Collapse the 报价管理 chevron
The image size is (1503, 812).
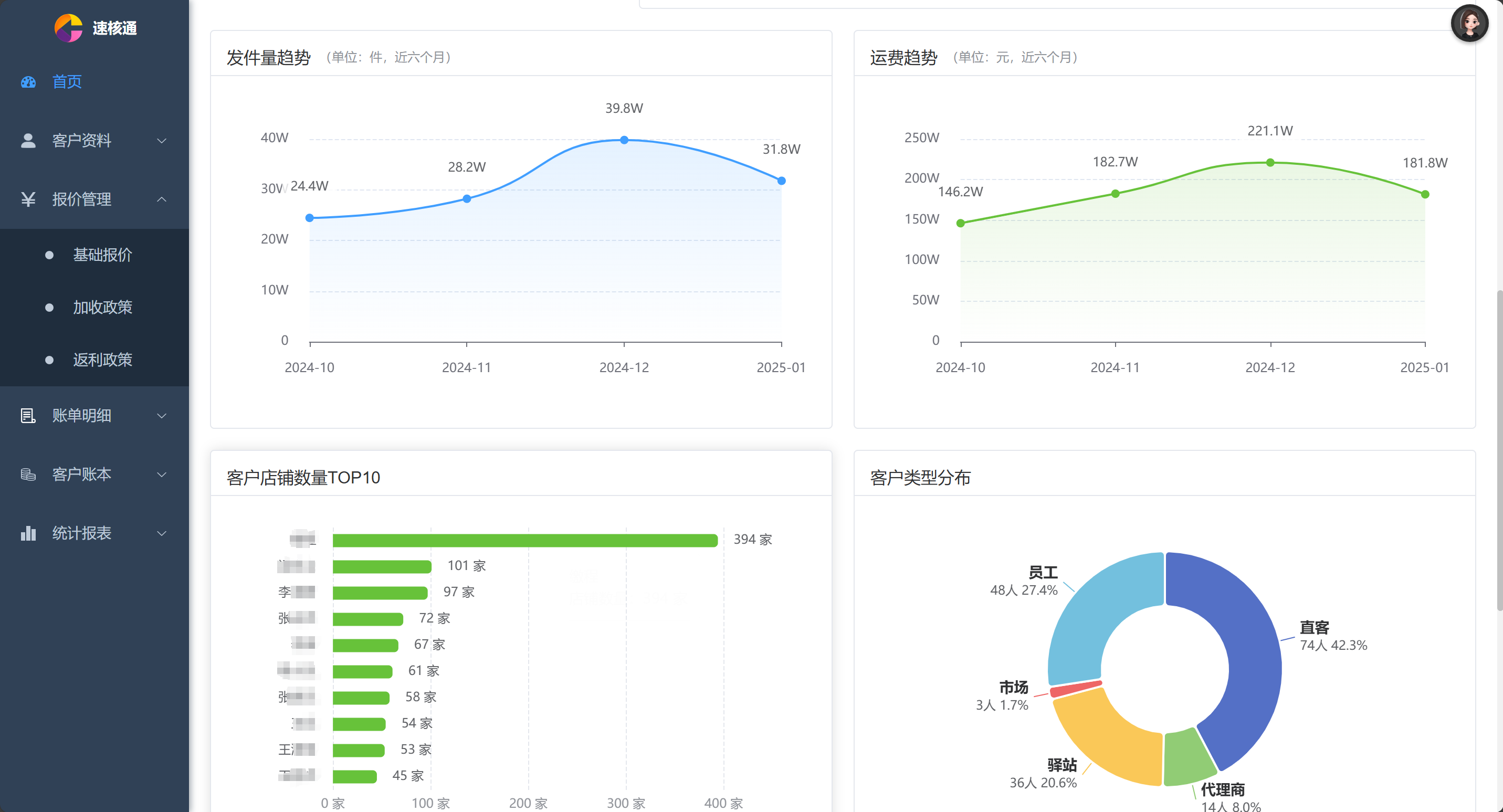(x=162, y=199)
